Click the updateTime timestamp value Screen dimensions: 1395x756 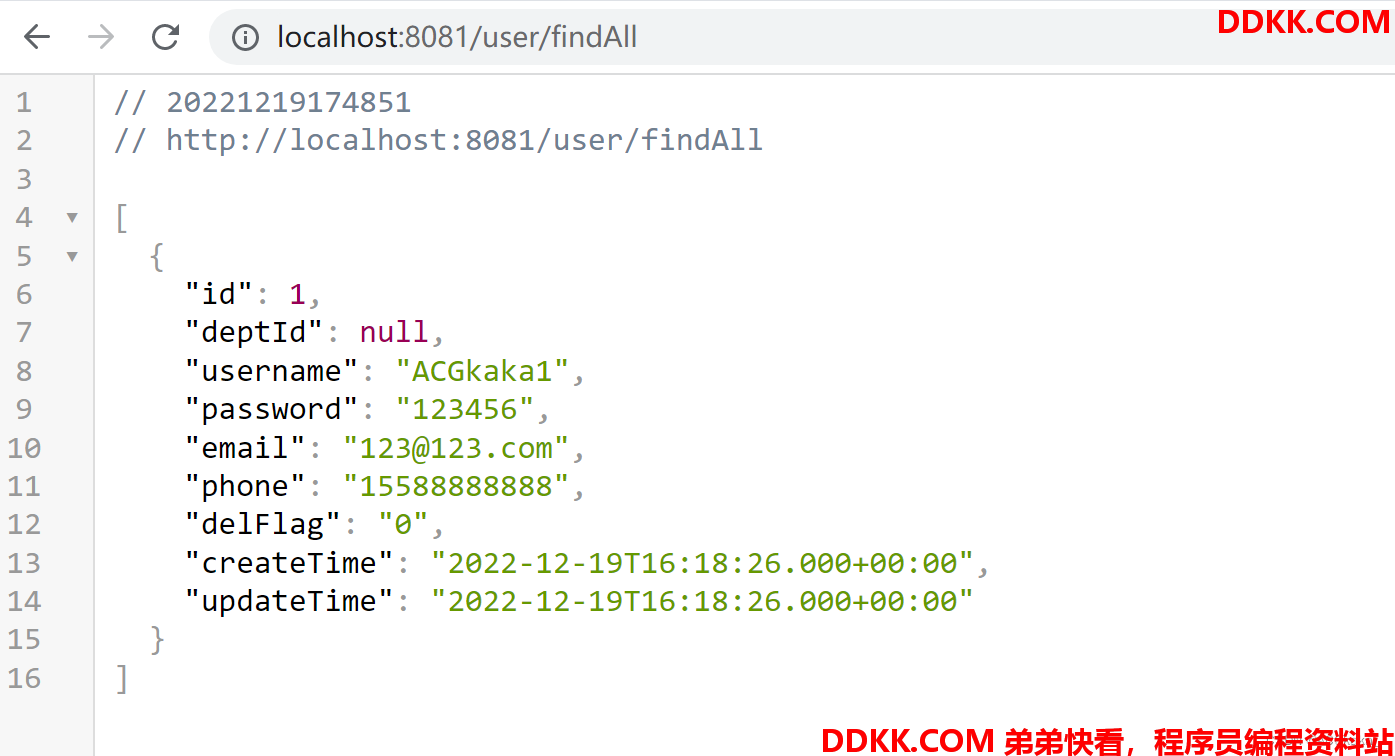point(702,601)
